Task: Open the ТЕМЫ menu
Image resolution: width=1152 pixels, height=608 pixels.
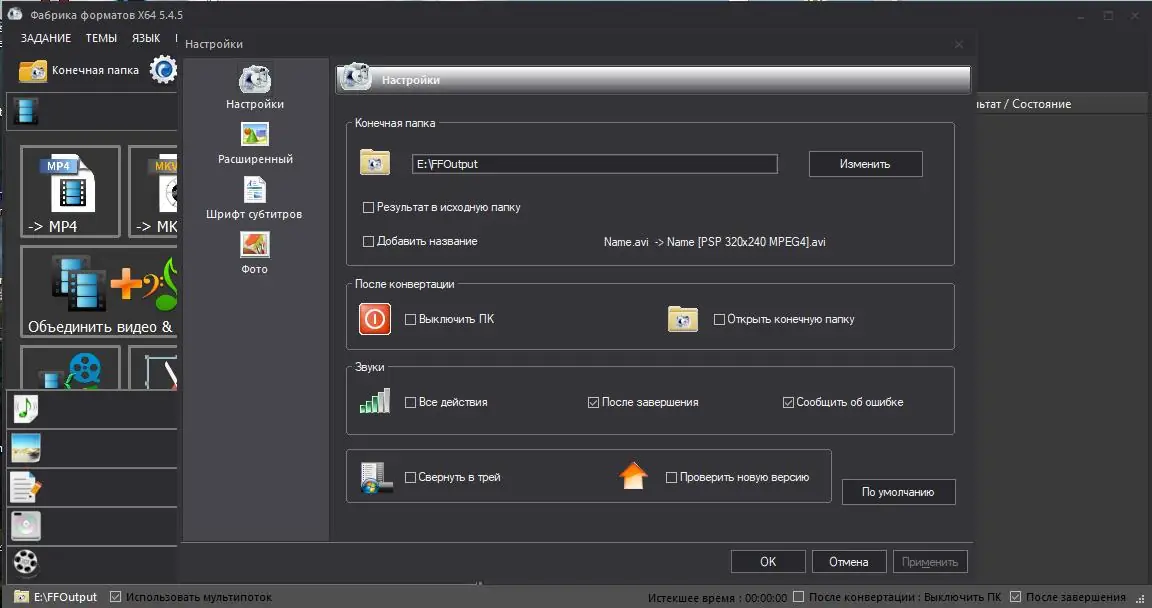Action: point(101,38)
